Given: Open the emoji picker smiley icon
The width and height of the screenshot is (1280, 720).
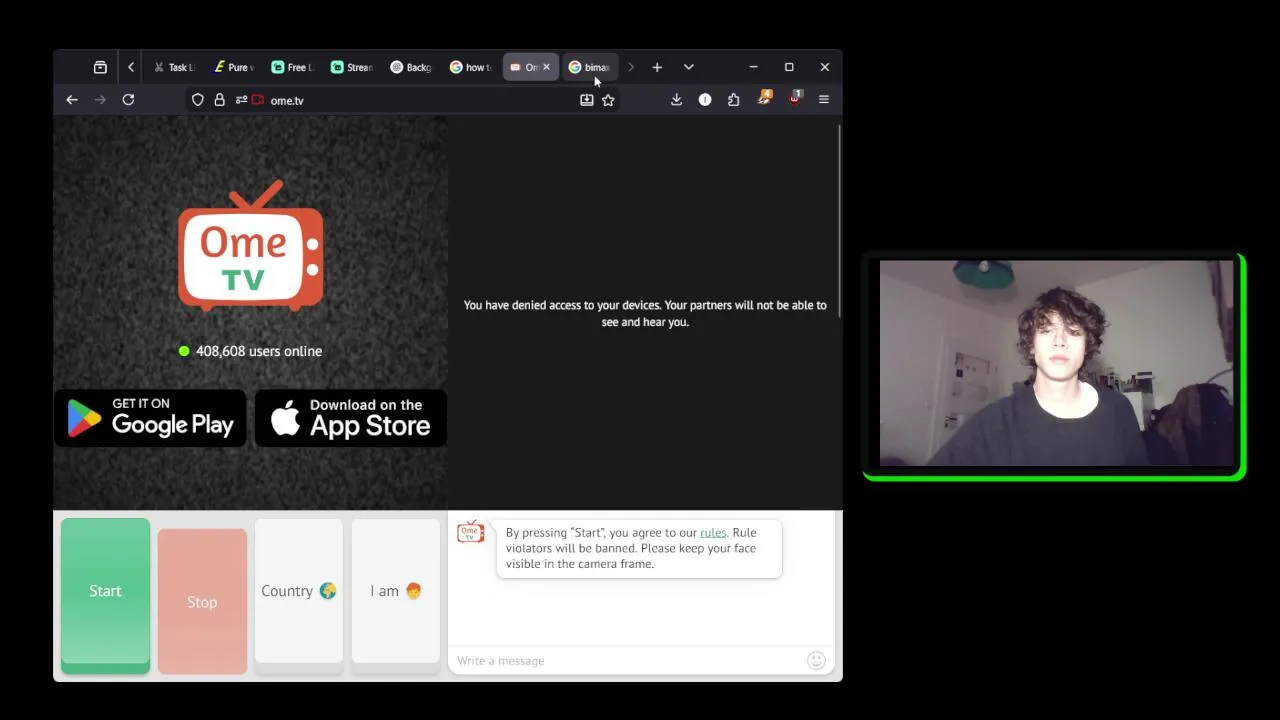Looking at the screenshot, I should pyautogui.click(x=816, y=660).
